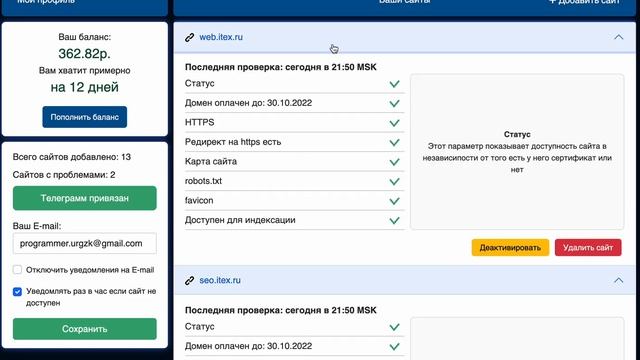Screen dimensions: 640x360
Task: Collapse the seo.itex.ru section chevron
Action: 619,280
